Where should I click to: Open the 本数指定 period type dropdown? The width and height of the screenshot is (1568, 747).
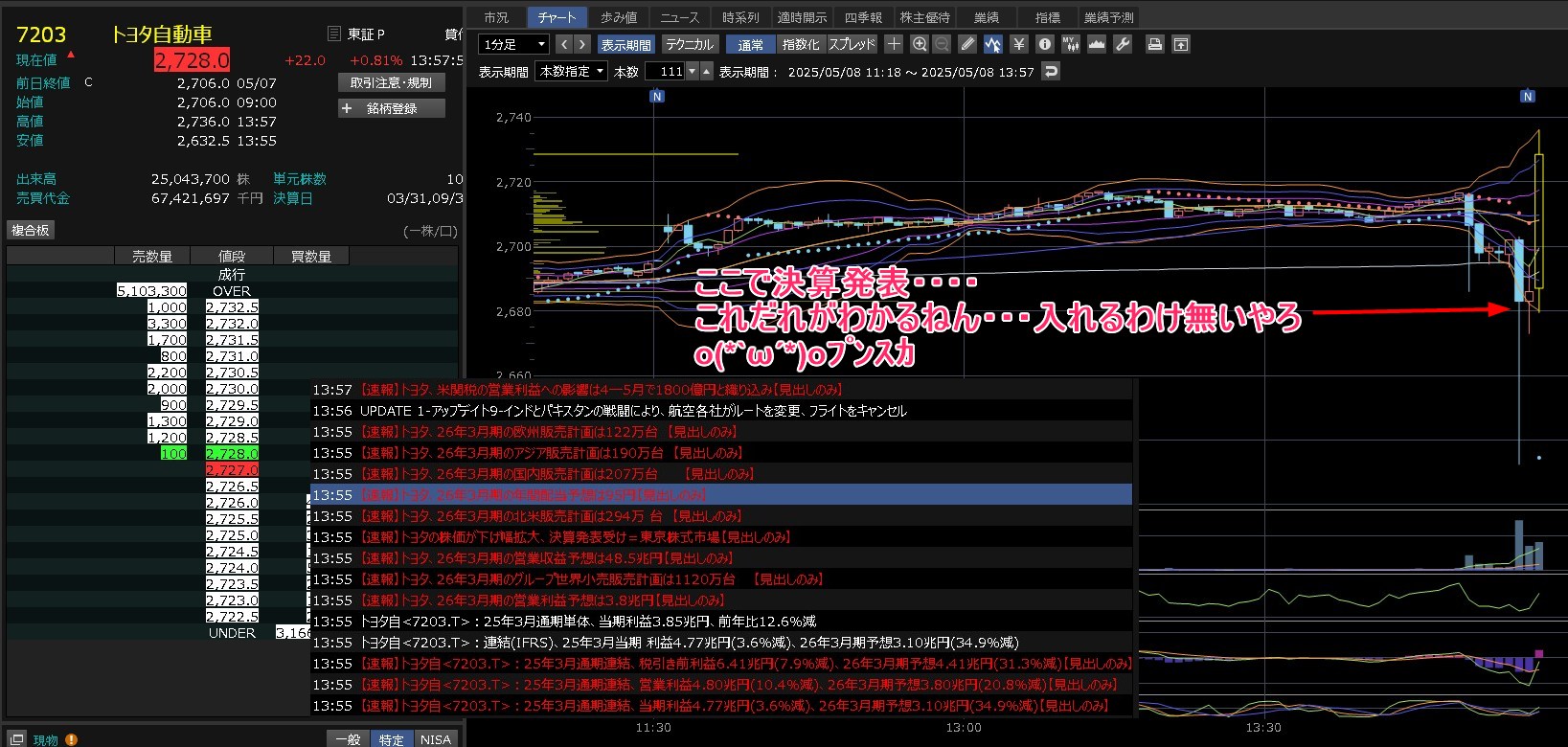coord(572,71)
